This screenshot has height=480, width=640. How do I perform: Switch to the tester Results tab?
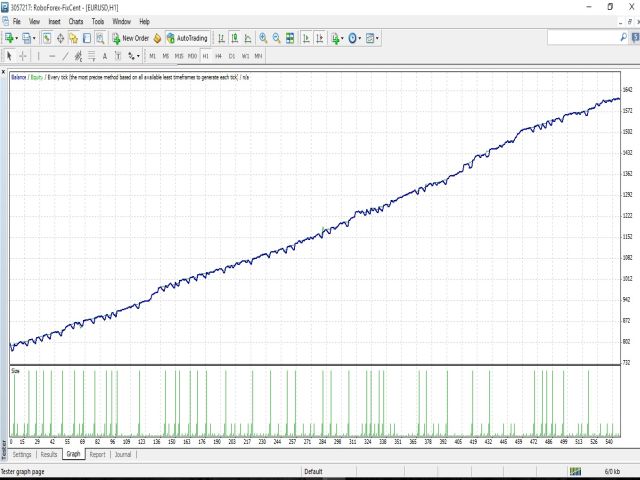tap(49, 454)
